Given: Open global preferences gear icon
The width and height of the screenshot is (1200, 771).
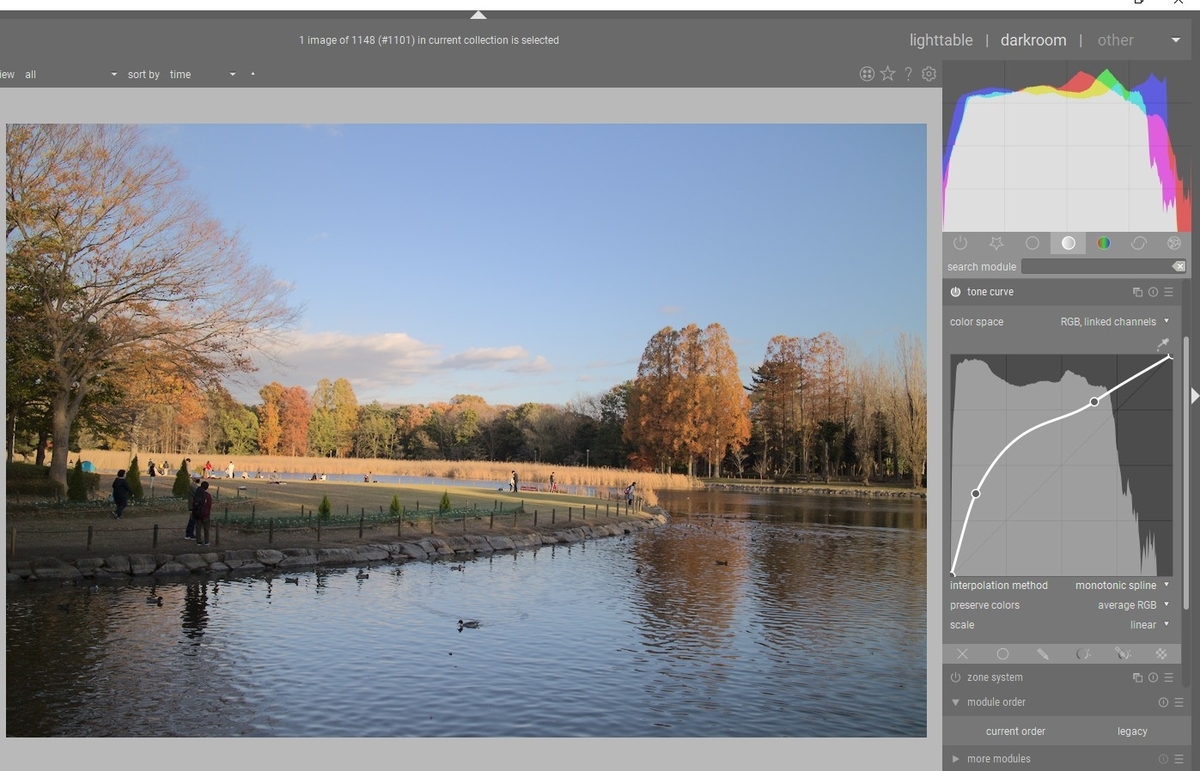Looking at the screenshot, I should tap(929, 74).
